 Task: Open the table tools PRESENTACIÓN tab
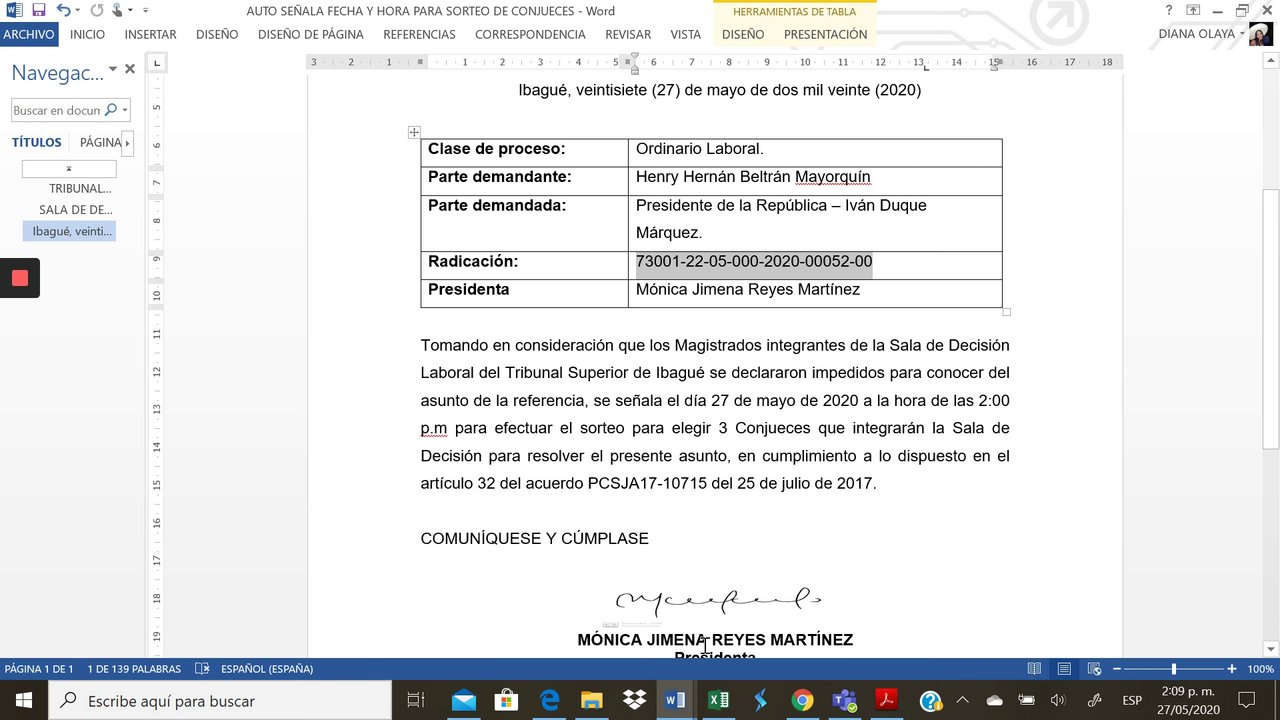825,34
